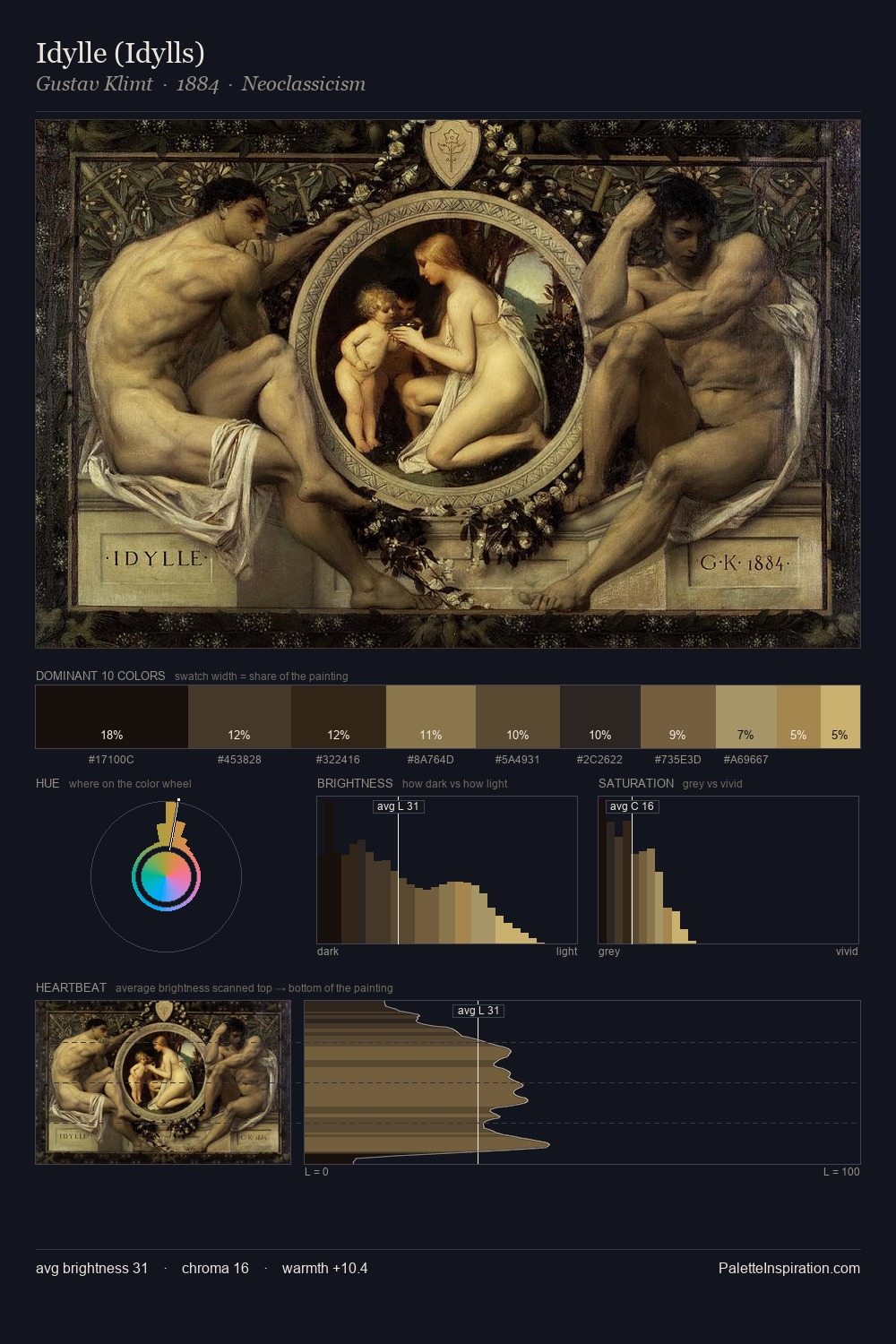
Task: Choose the 10% swatch for #2C2622
Action: (600, 717)
